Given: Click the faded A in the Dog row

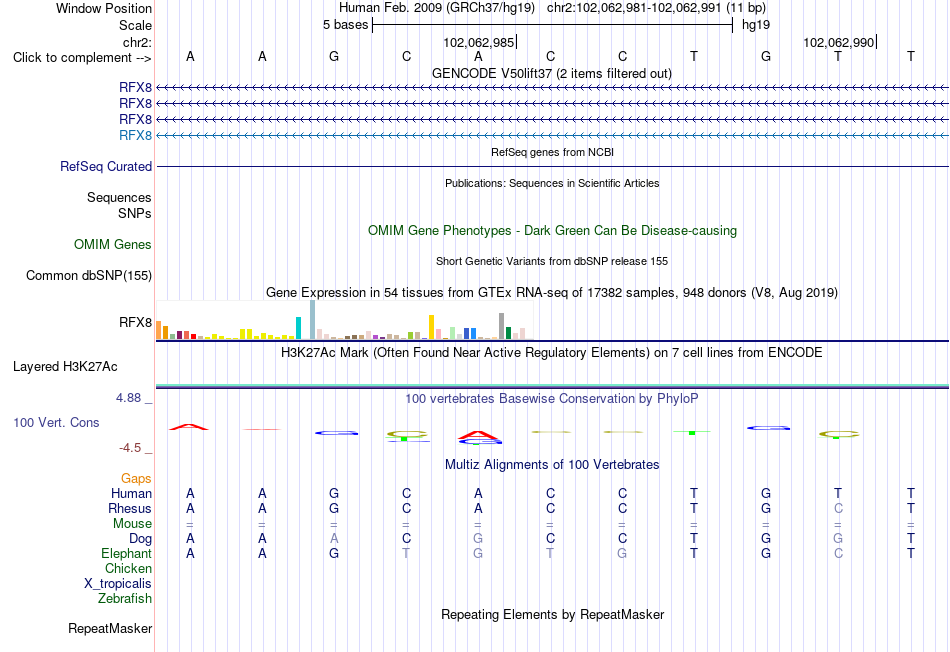Looking at the screenshot, I should coord(334,538).
